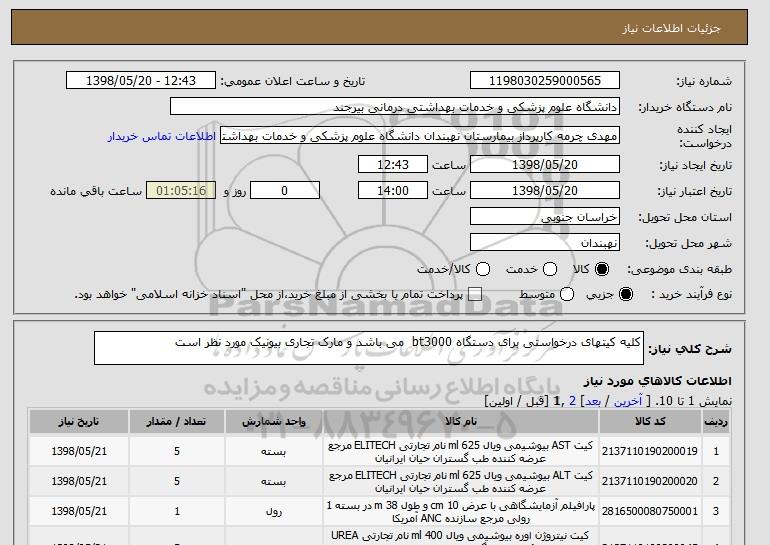Click the buyer organization name field
Image resolution: width=770 pixels, height=545 pixels.
click(x=395, y=107)
